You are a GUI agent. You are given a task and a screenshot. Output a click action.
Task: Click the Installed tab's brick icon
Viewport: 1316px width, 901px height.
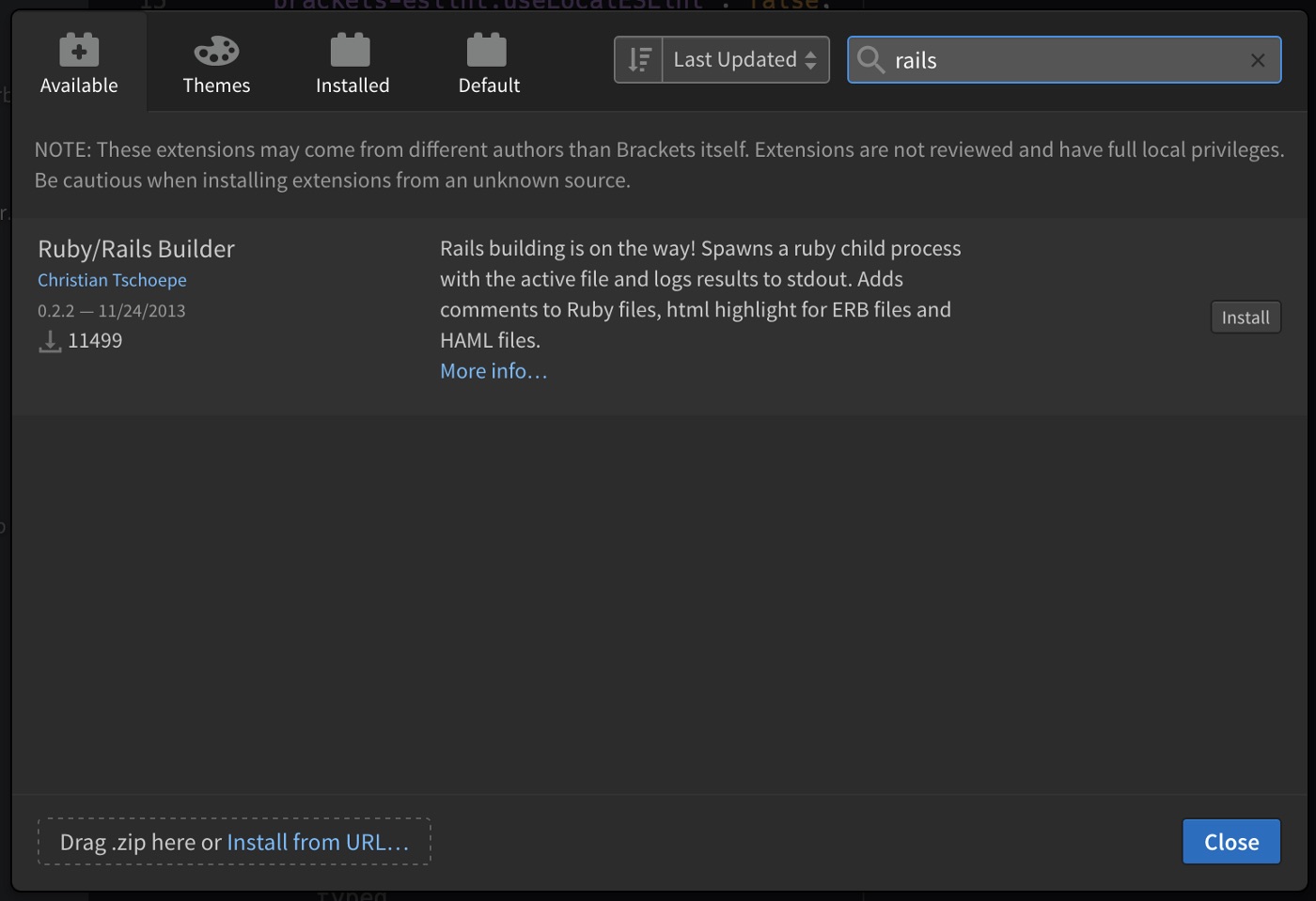pyautogui.click(x=351, y=50)
